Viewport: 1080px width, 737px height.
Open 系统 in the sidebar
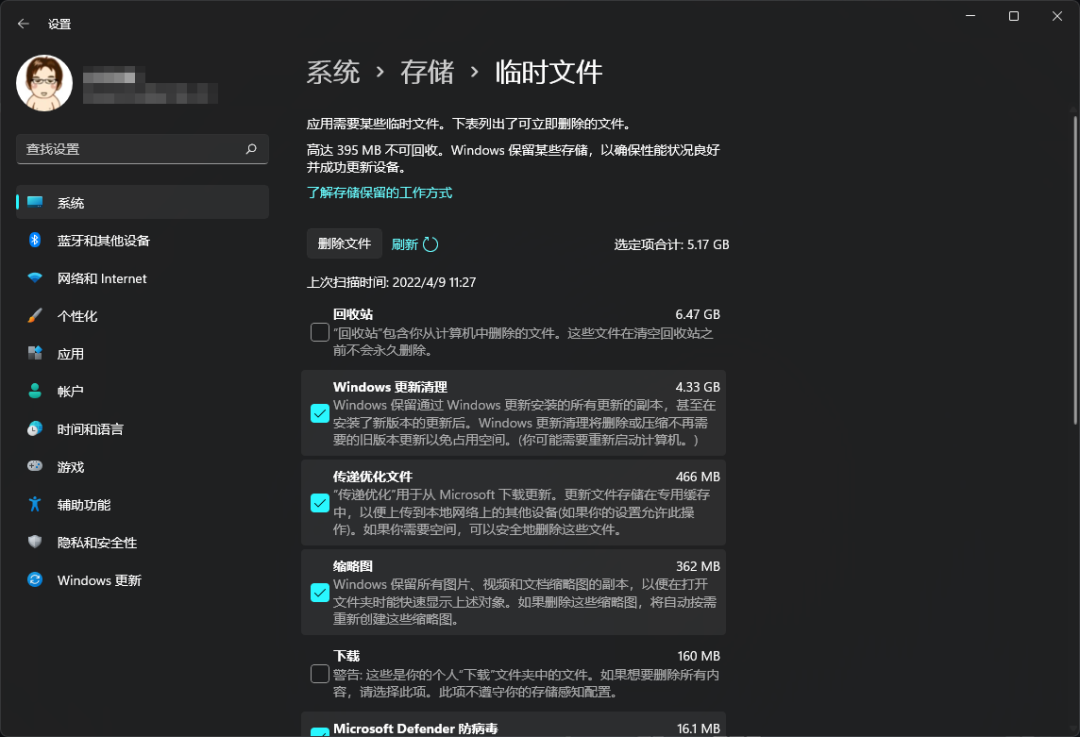[143, 203]
